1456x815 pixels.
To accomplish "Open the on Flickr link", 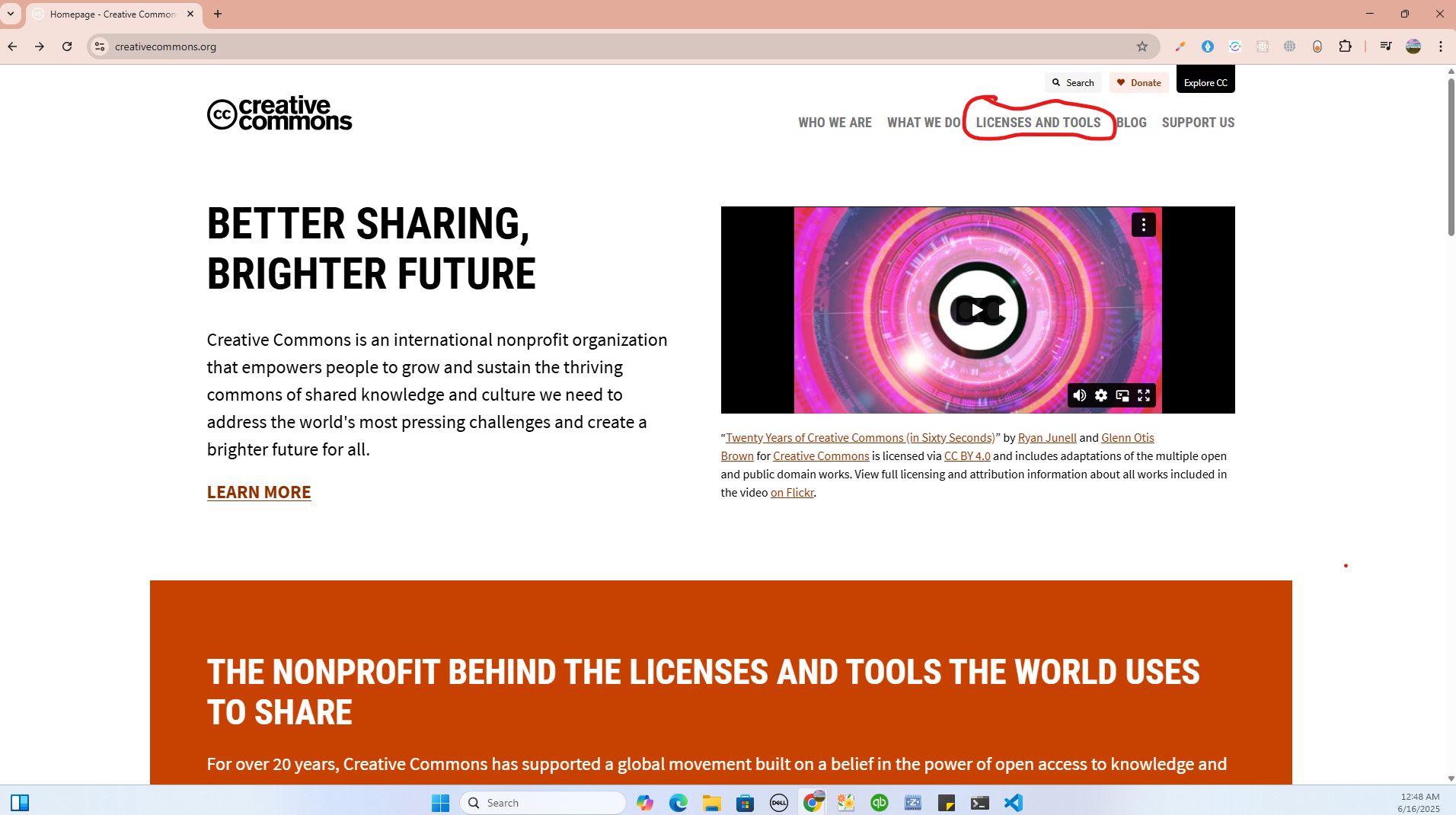I will 792,492.
